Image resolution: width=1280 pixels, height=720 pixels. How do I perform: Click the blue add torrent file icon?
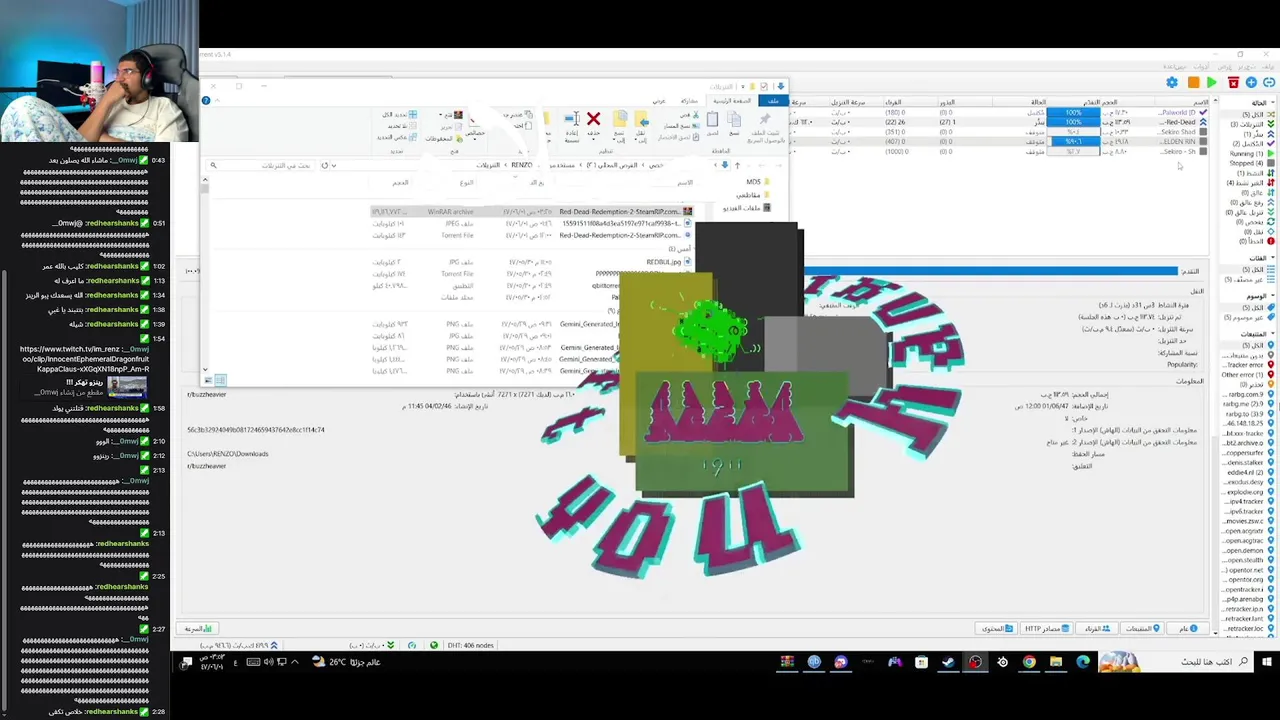[x=1251, y=83]
